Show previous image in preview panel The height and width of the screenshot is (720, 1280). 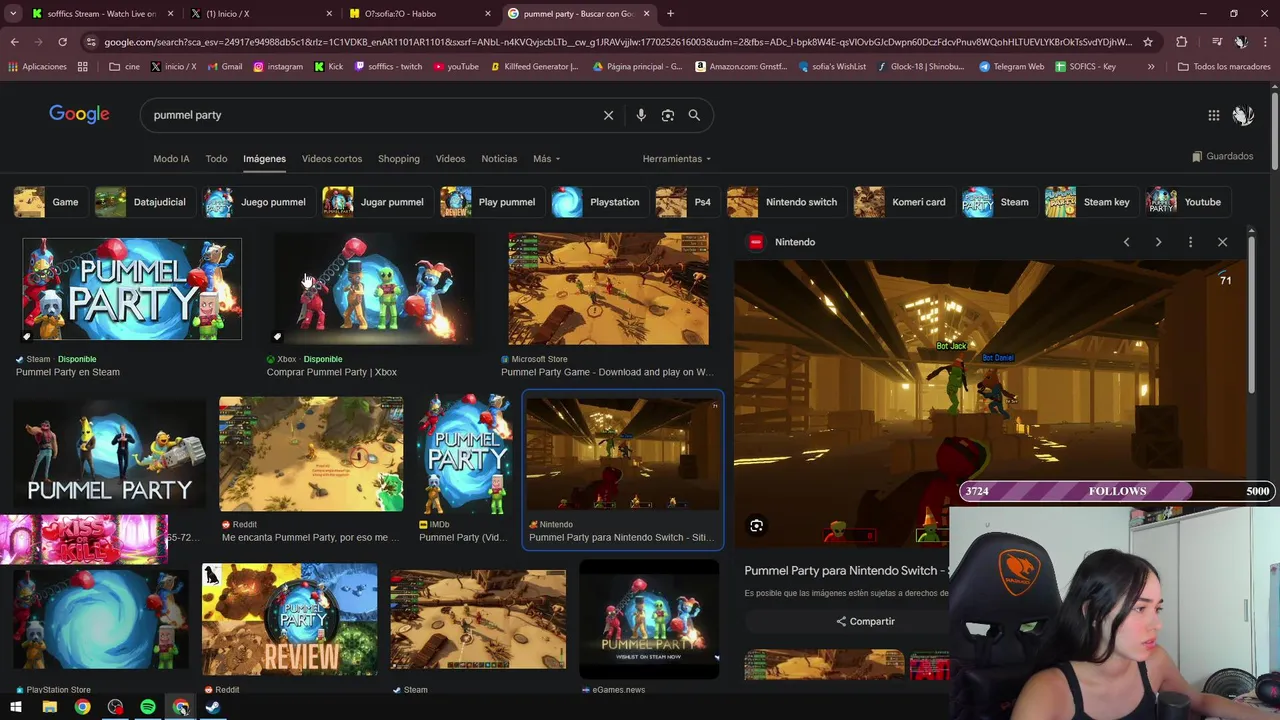[x=1126, y=242]
